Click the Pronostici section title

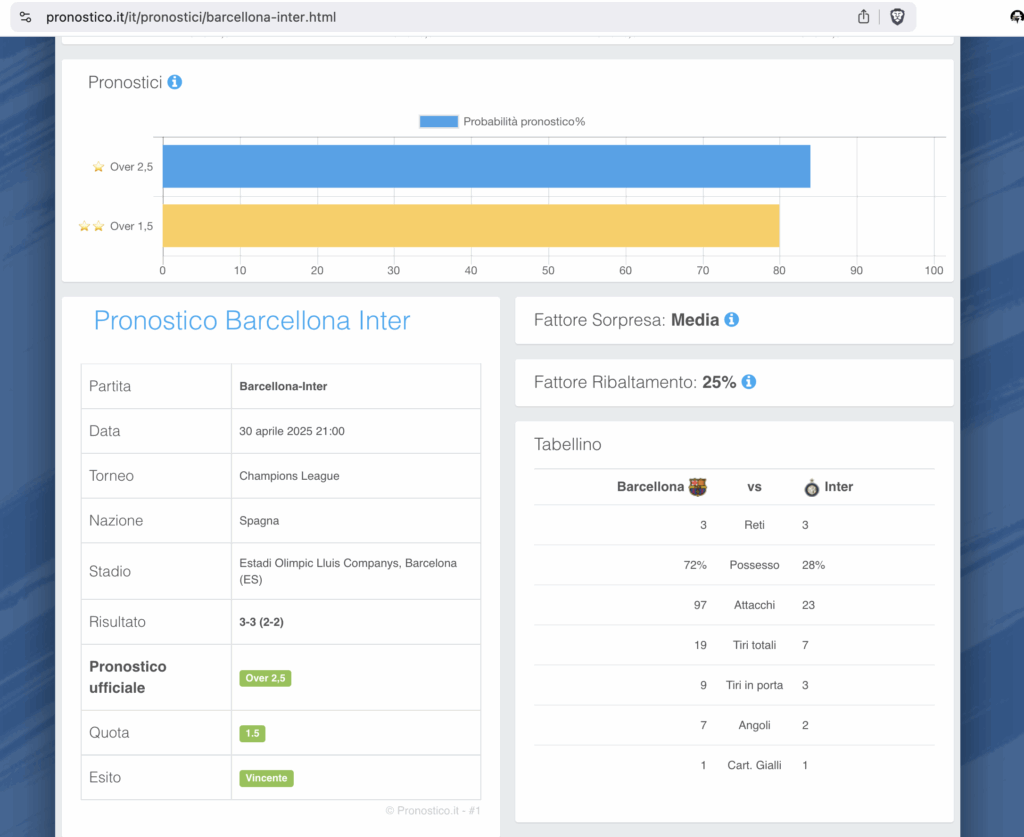point(125,82)
